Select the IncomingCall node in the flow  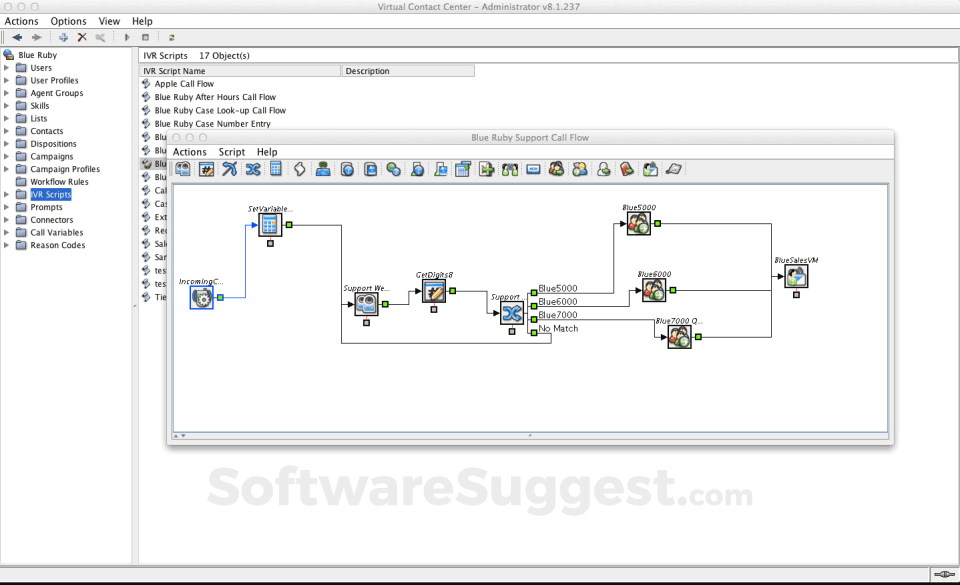(202, 297)
